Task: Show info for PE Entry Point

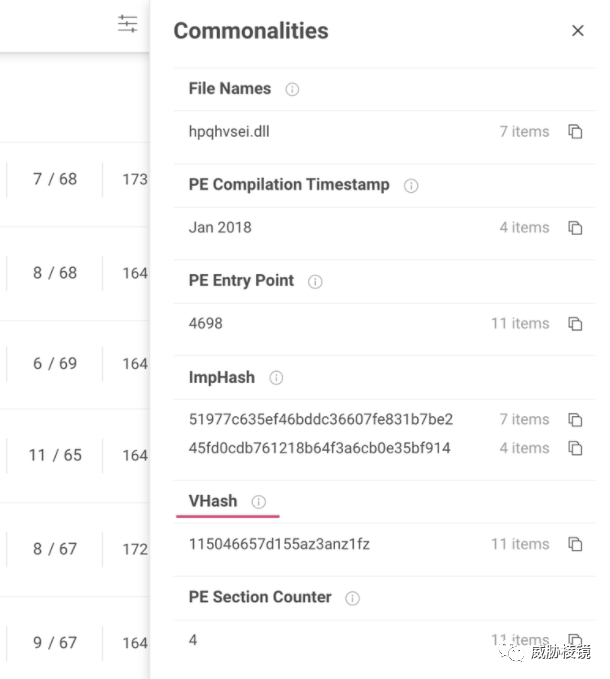Action: tap(315, 282)
